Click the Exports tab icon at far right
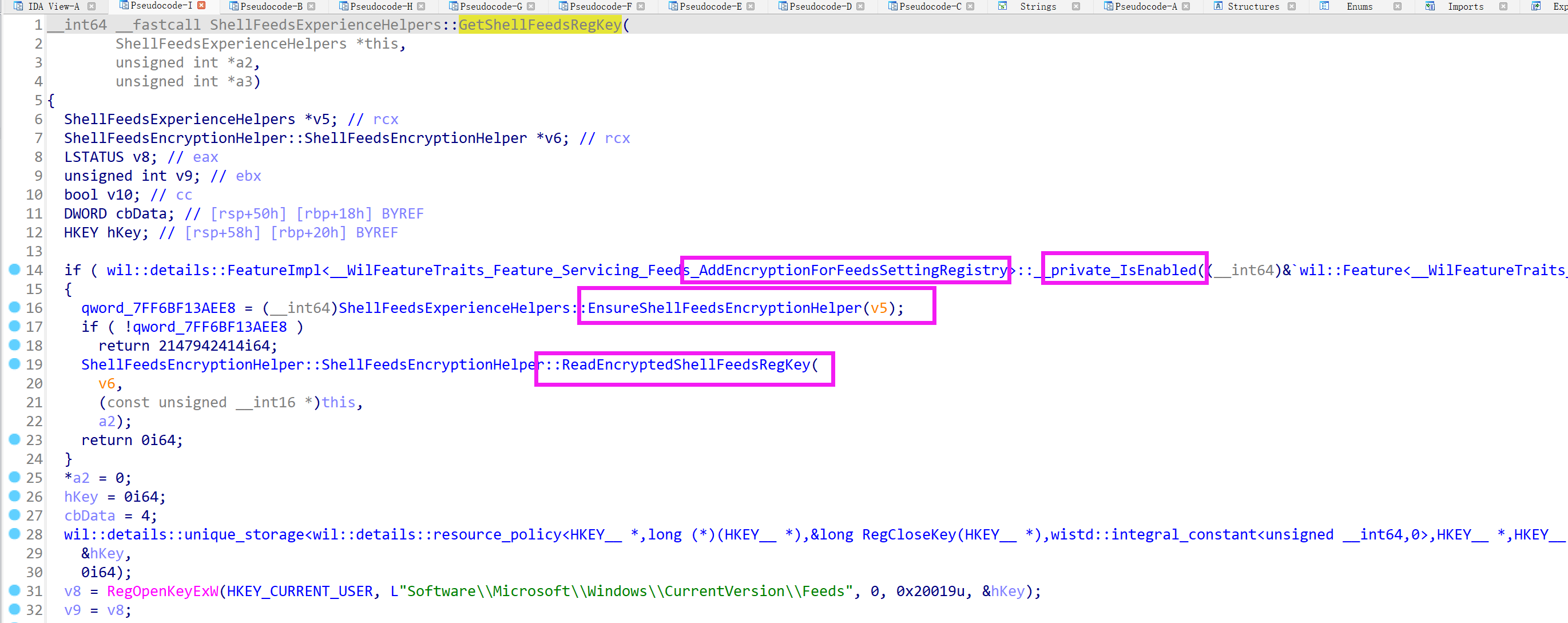This screenshot has height=623, width=1568. point(1536,6)
